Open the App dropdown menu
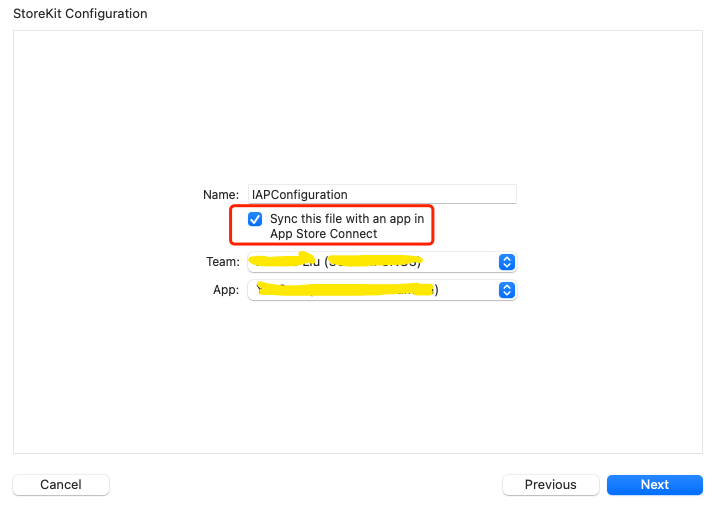 point(381,290)
